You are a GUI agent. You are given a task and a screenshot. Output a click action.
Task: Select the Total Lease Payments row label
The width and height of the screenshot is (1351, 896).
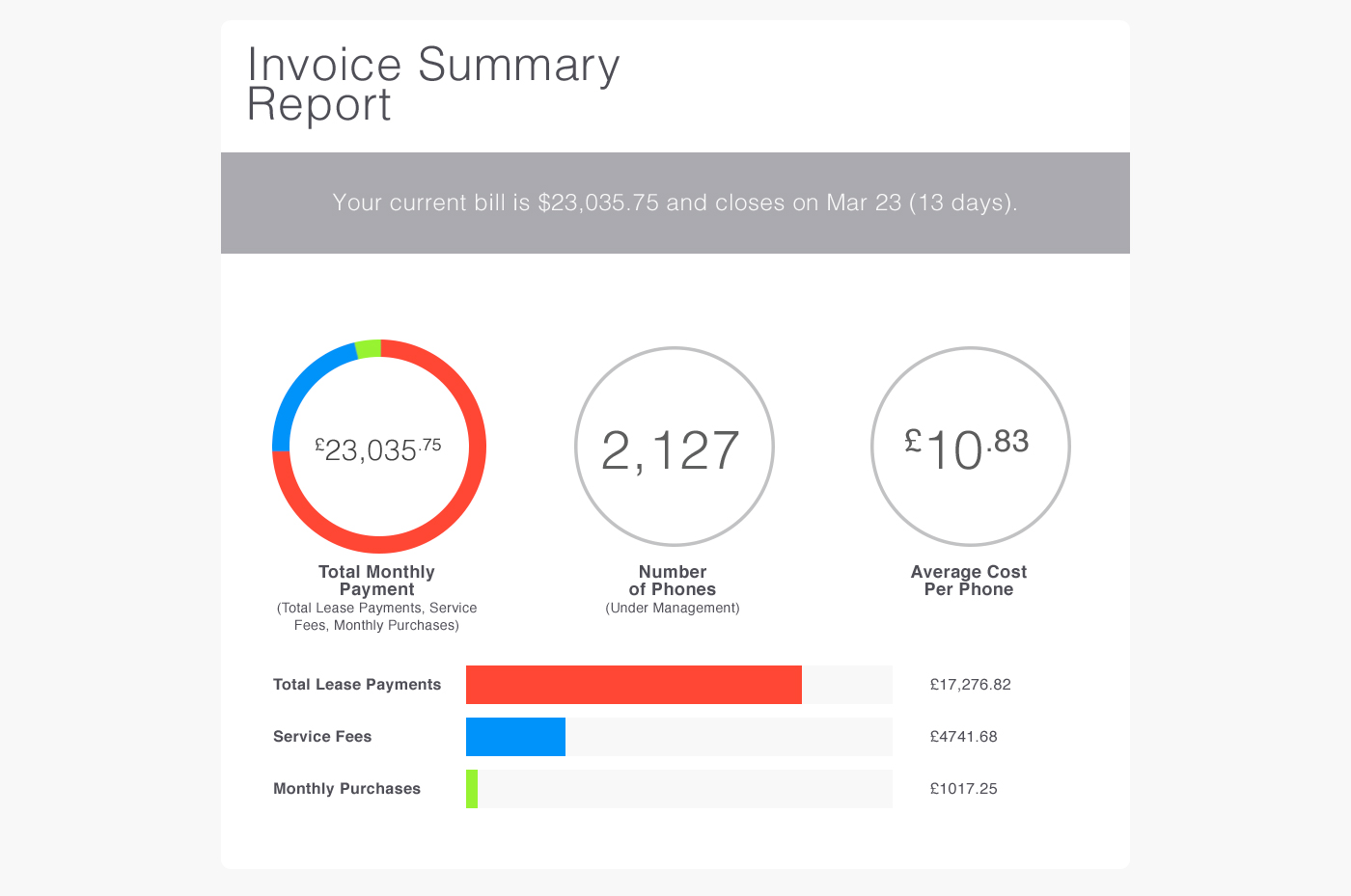pyautogui.click(x=357, y=685)
